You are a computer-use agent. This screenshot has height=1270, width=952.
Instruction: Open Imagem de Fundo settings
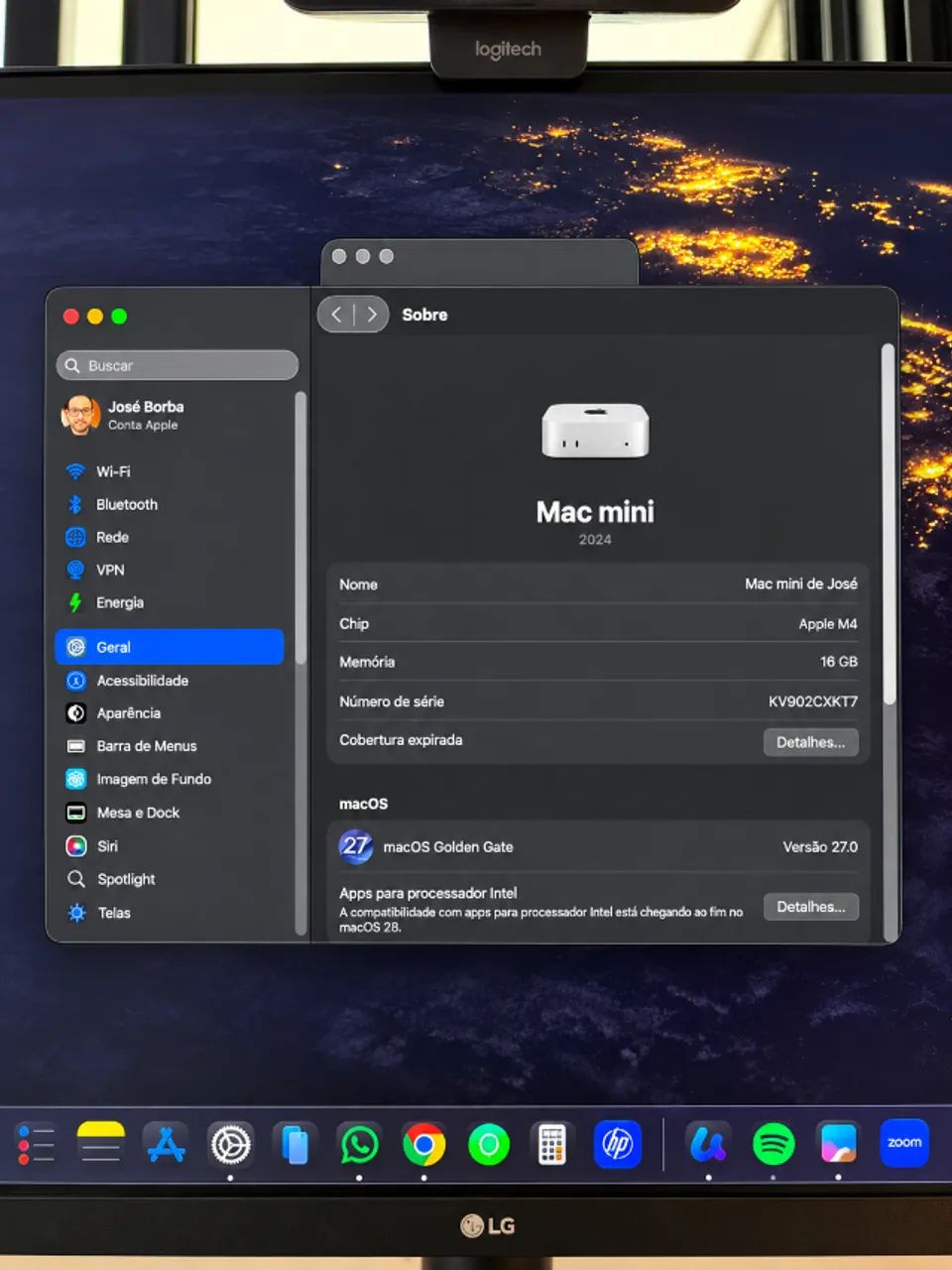(x=169, y=779)
